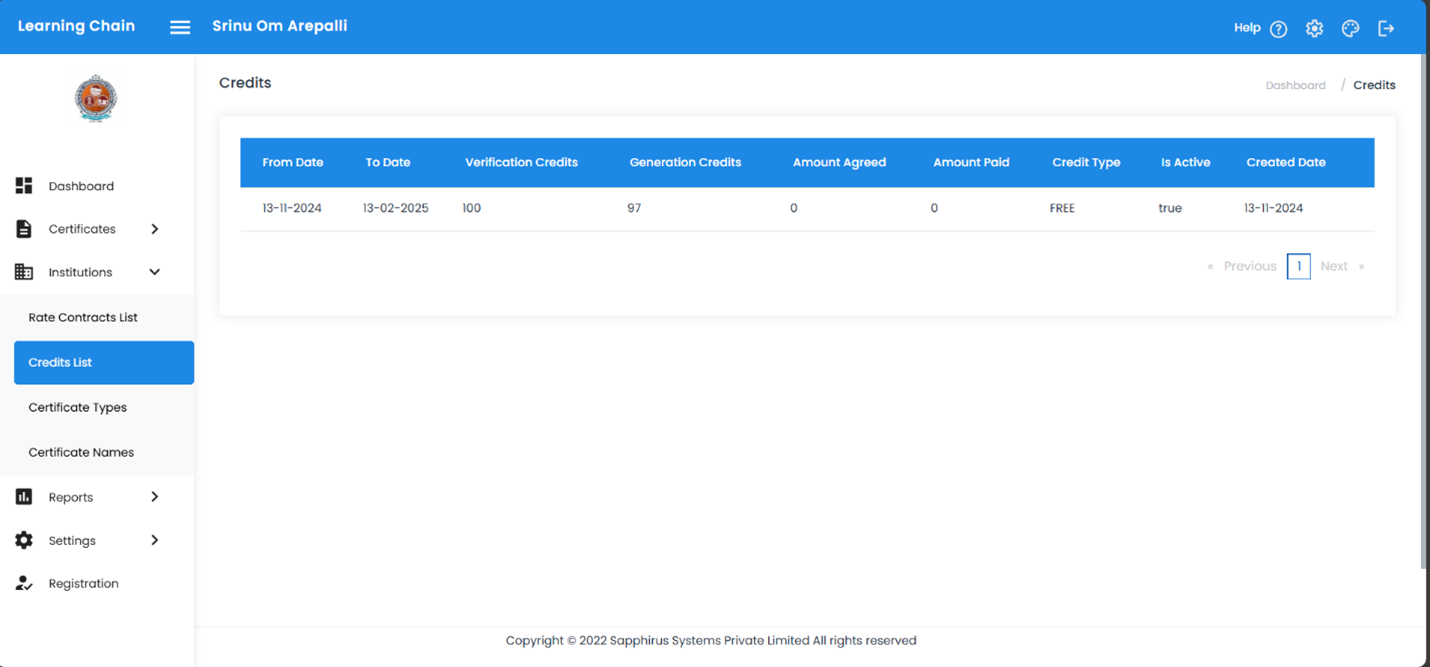Image resolution: width=1430 pixels, height=667 pixels.
Task: Click the logout icon in header
Action: [x=1386, y=29]
